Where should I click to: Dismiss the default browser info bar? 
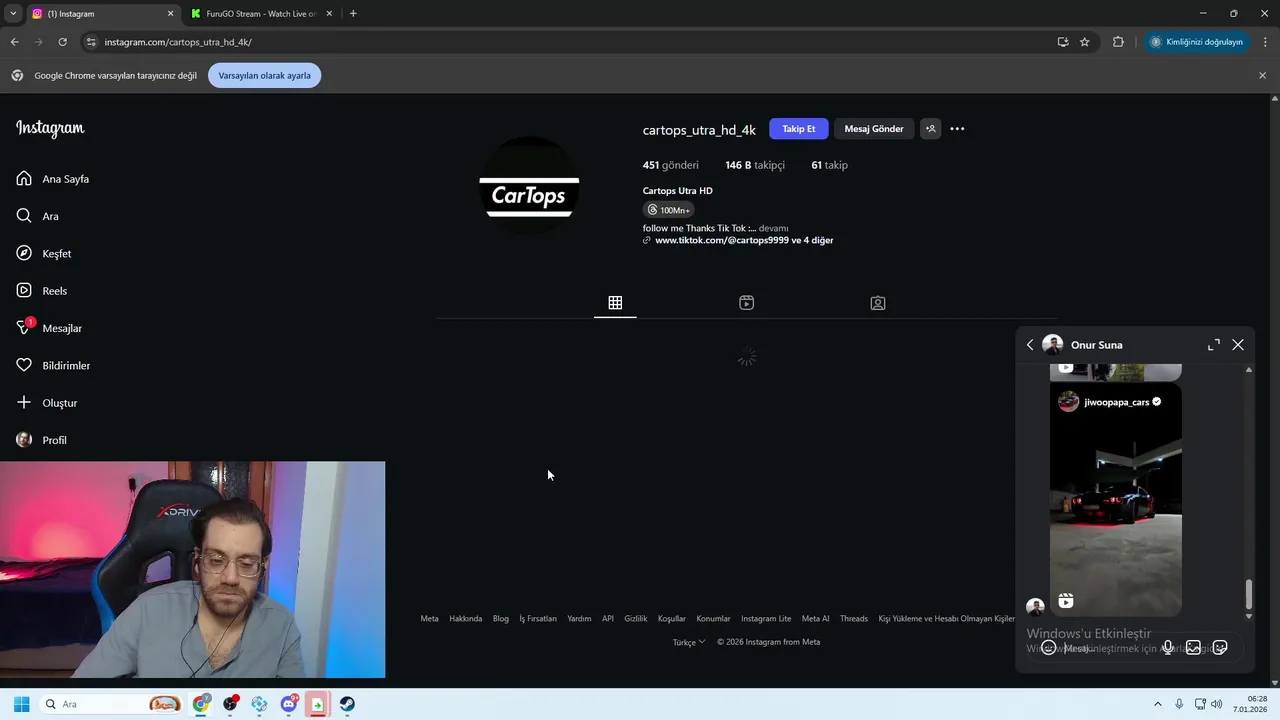tap(1262, 75)
